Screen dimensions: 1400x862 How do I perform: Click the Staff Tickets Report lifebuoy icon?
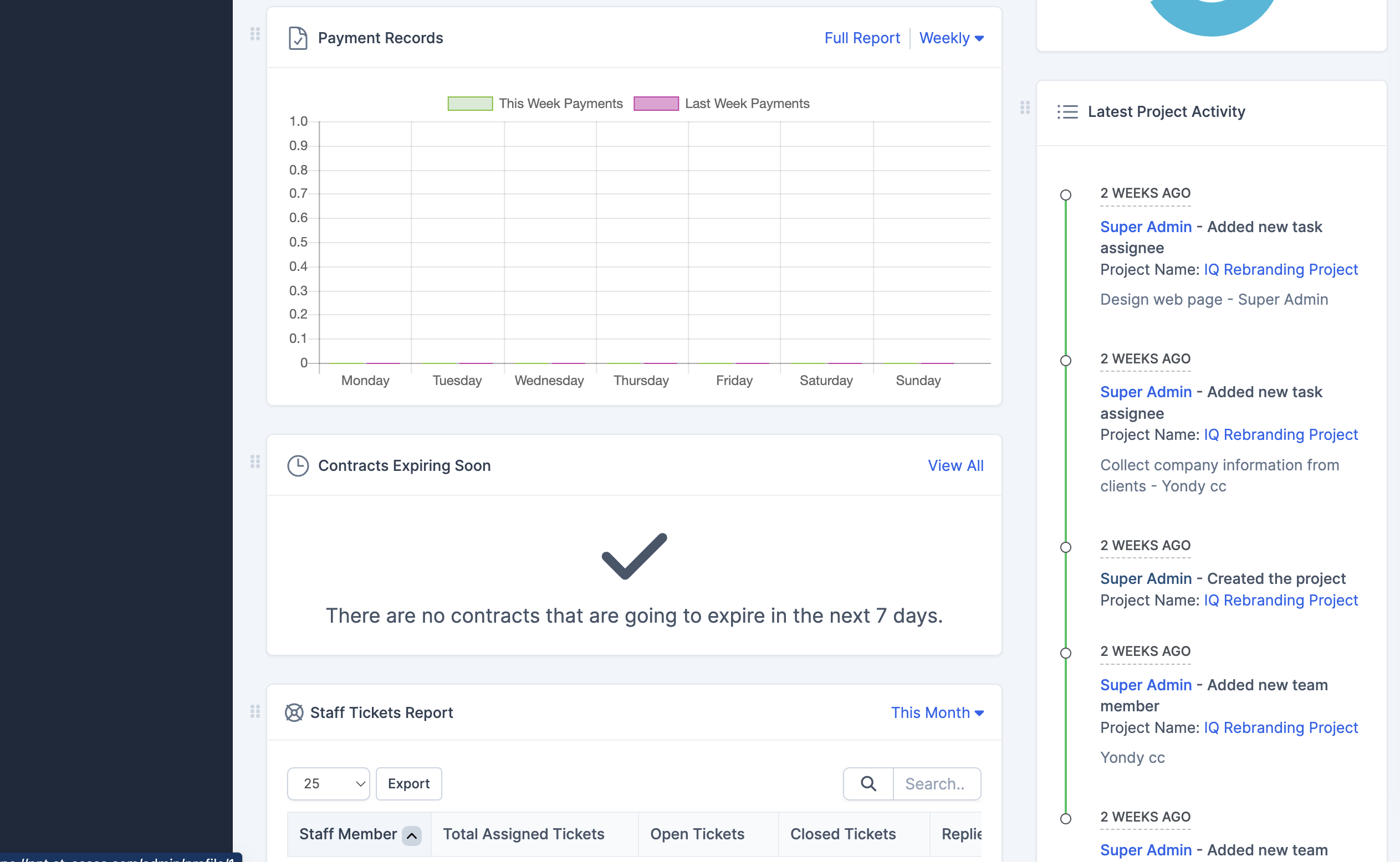point(294,712)
